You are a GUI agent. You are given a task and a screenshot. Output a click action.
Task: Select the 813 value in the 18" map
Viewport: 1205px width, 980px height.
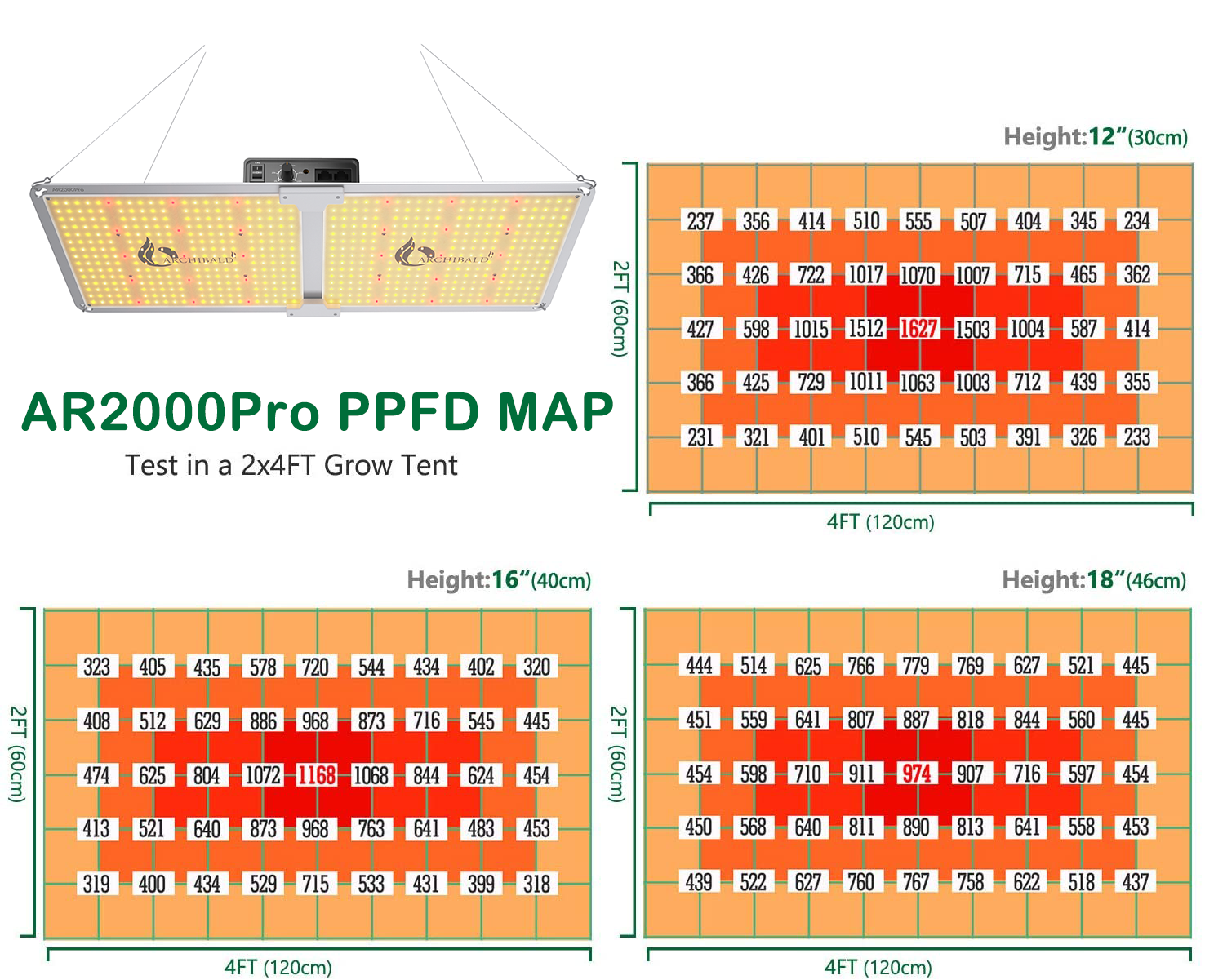(x=970, y=827)
